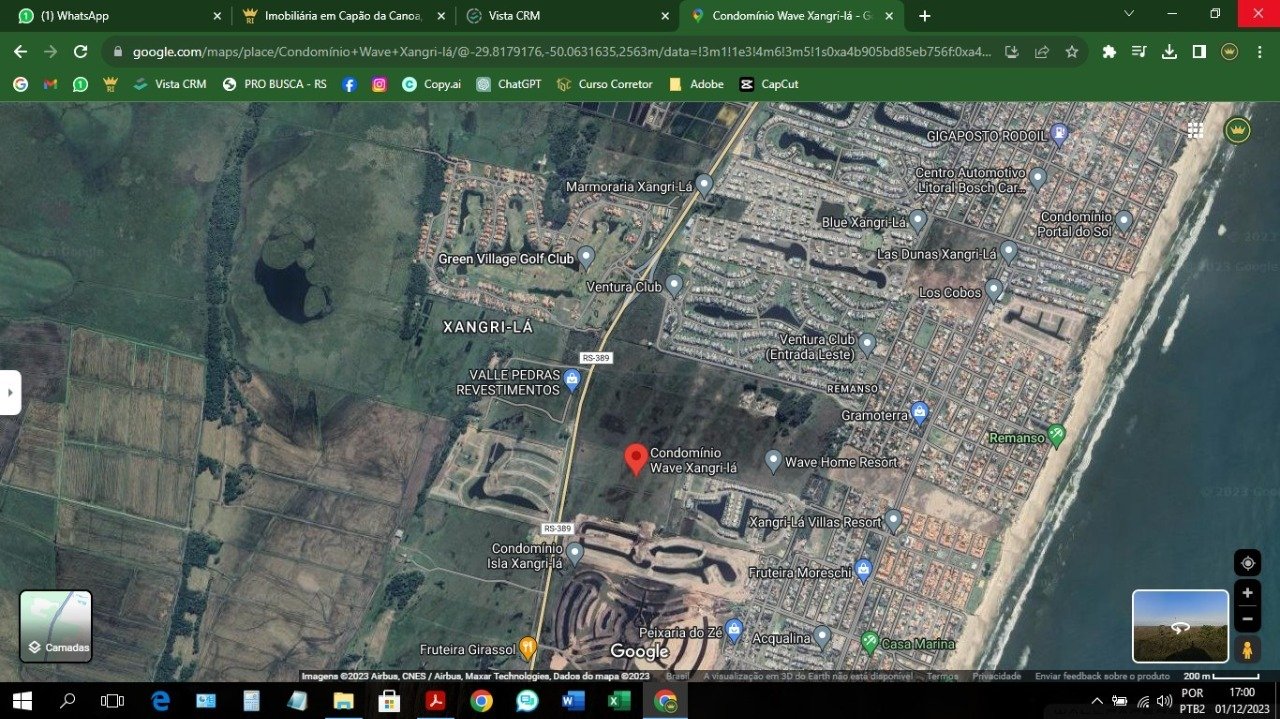The image size is (1280, 719).
Task: Toggle the Camadas map layers view
Action: point(56,626)
